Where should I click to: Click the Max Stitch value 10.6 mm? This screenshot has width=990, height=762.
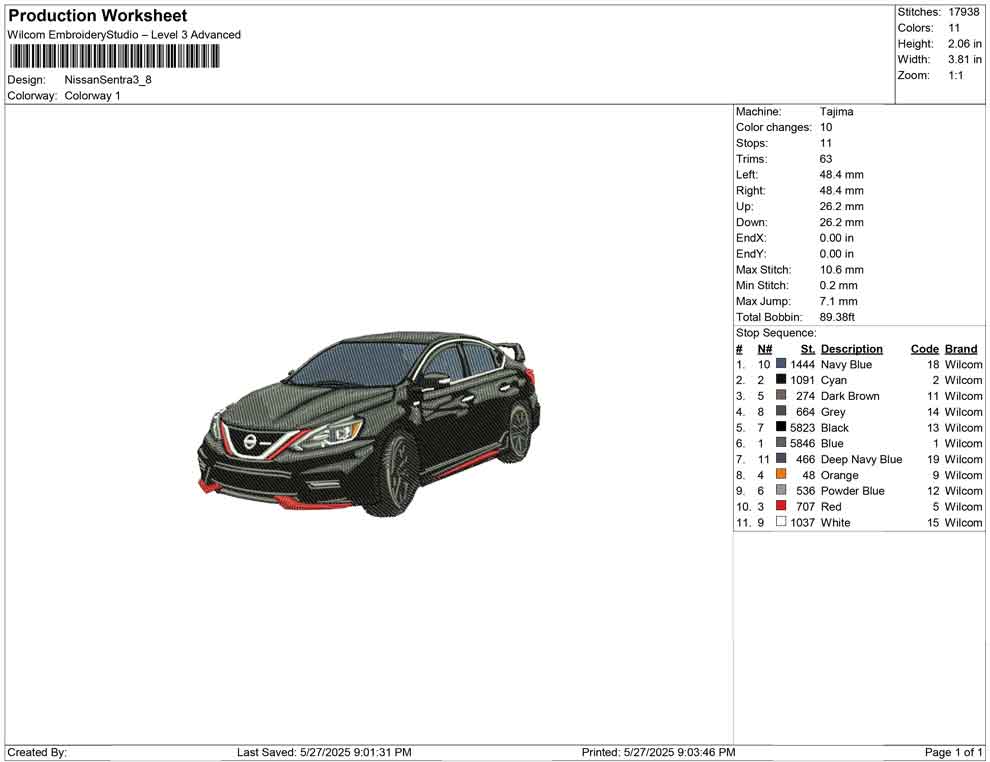(842, 270)
